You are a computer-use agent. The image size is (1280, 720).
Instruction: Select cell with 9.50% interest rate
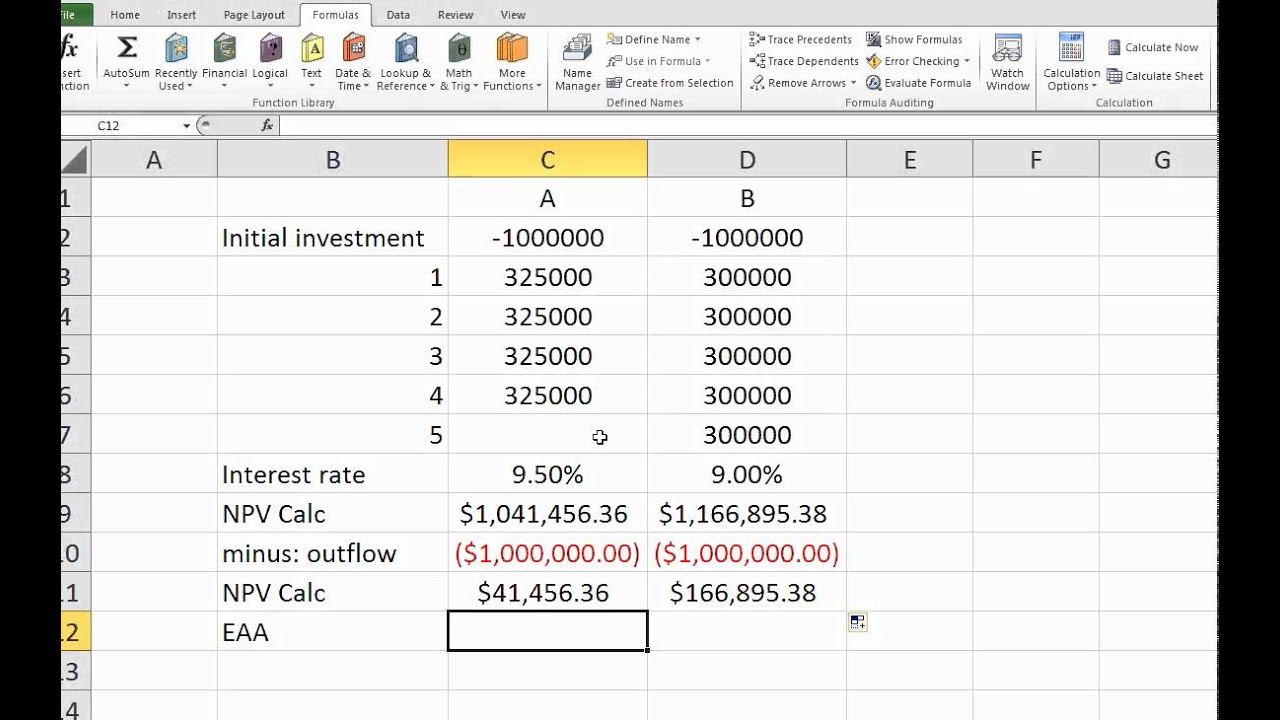click(547, 474)
